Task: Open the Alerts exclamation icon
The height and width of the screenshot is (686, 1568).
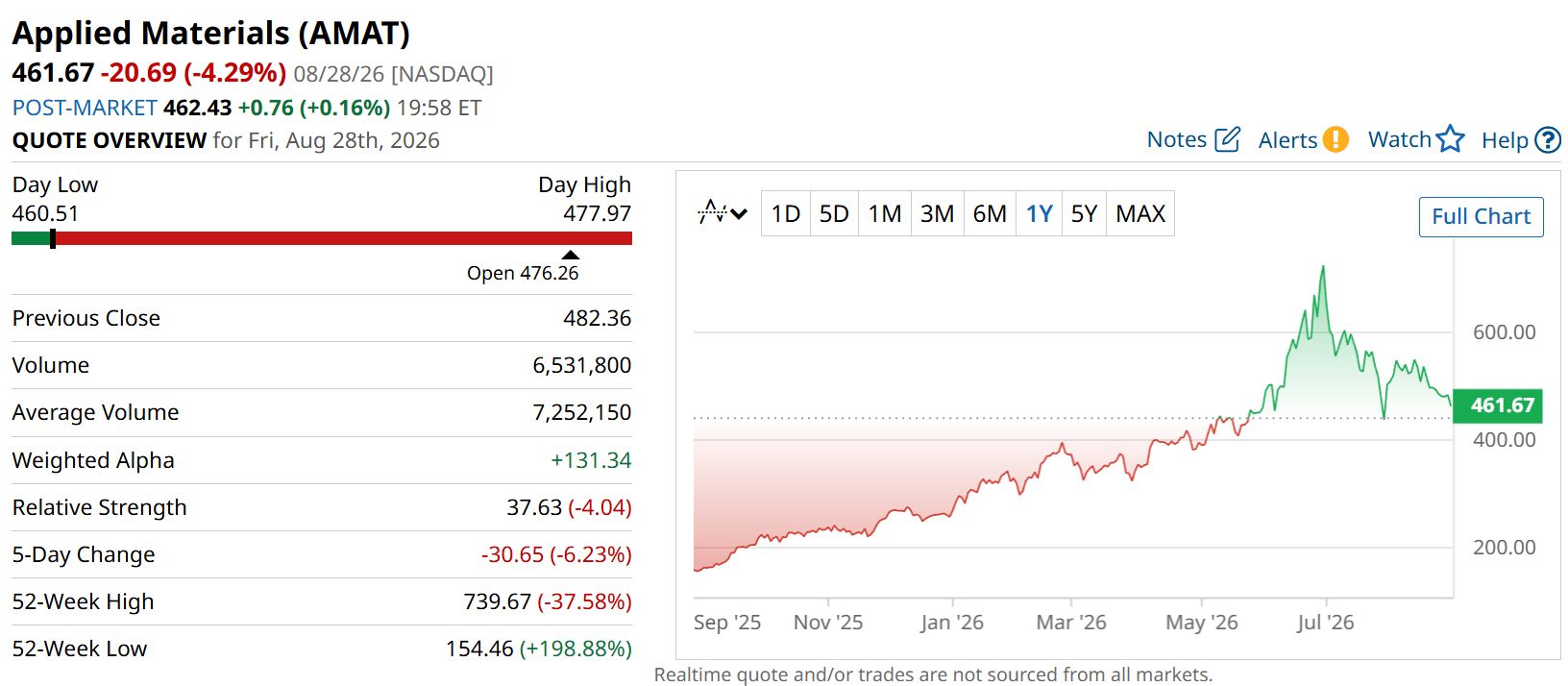Action: click(x=1335, y=139)
